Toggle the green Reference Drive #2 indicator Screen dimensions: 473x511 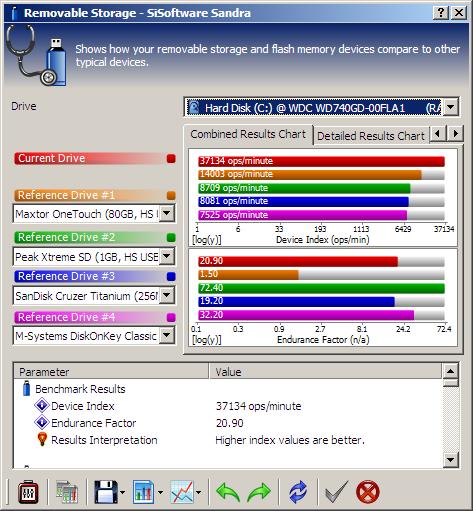coord(171,238)
